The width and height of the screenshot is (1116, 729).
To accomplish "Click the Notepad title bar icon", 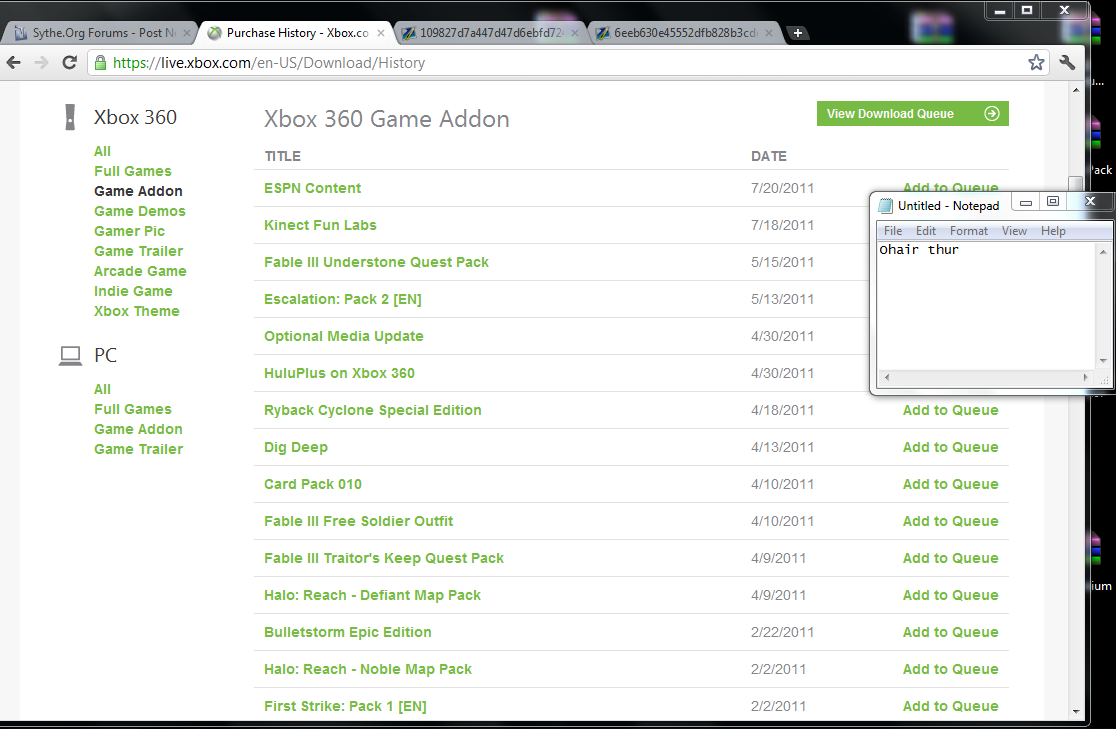I will click(x=885, y=206).
